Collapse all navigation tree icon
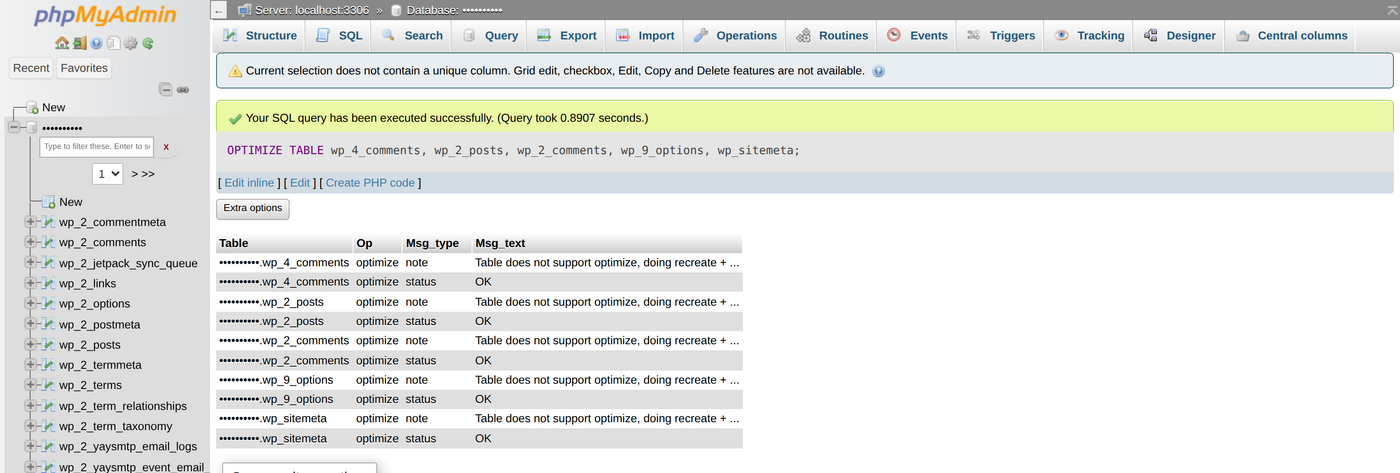 click(x=166, y=89)
